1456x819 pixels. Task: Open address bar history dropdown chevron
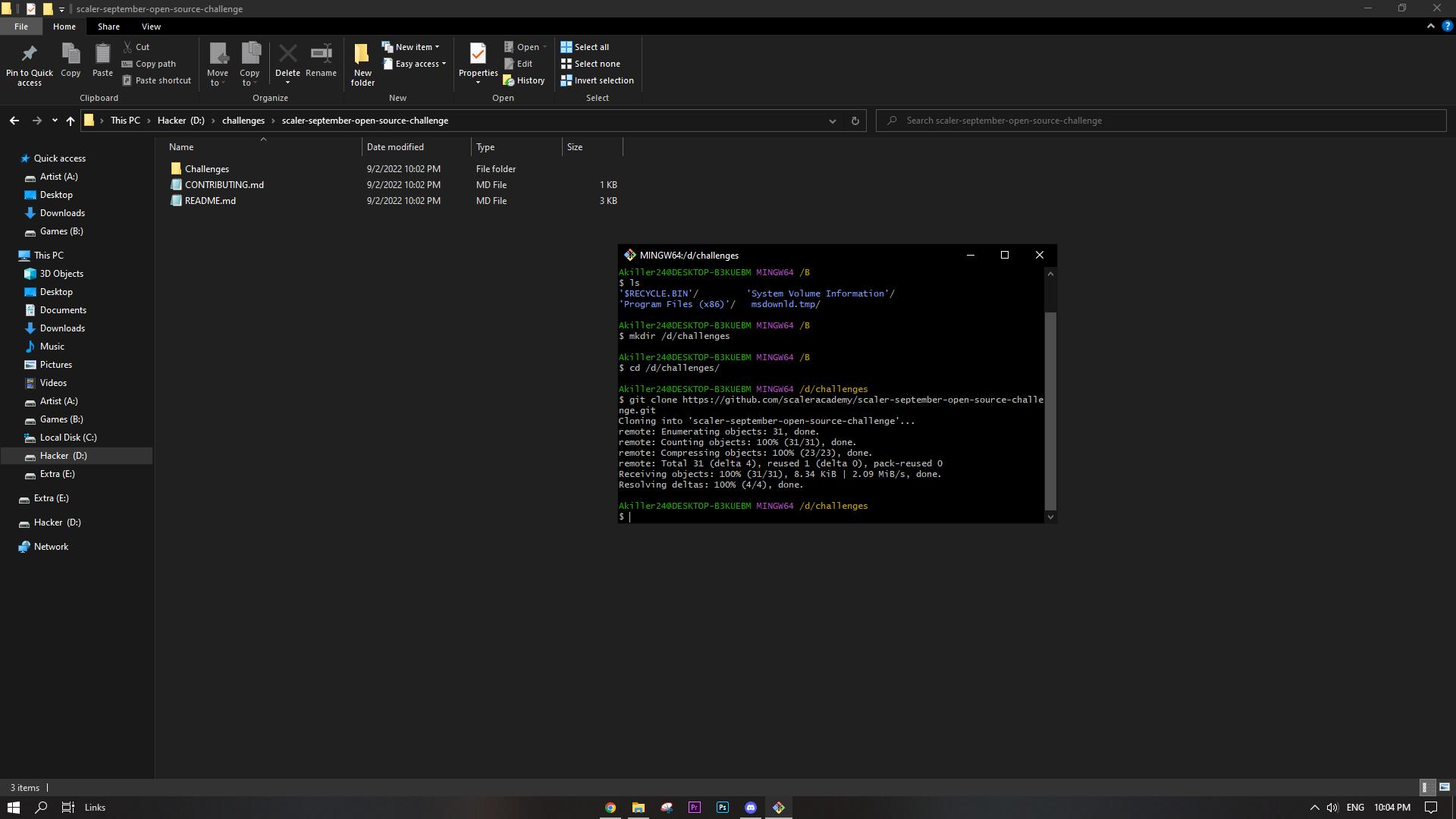point(832,121)
